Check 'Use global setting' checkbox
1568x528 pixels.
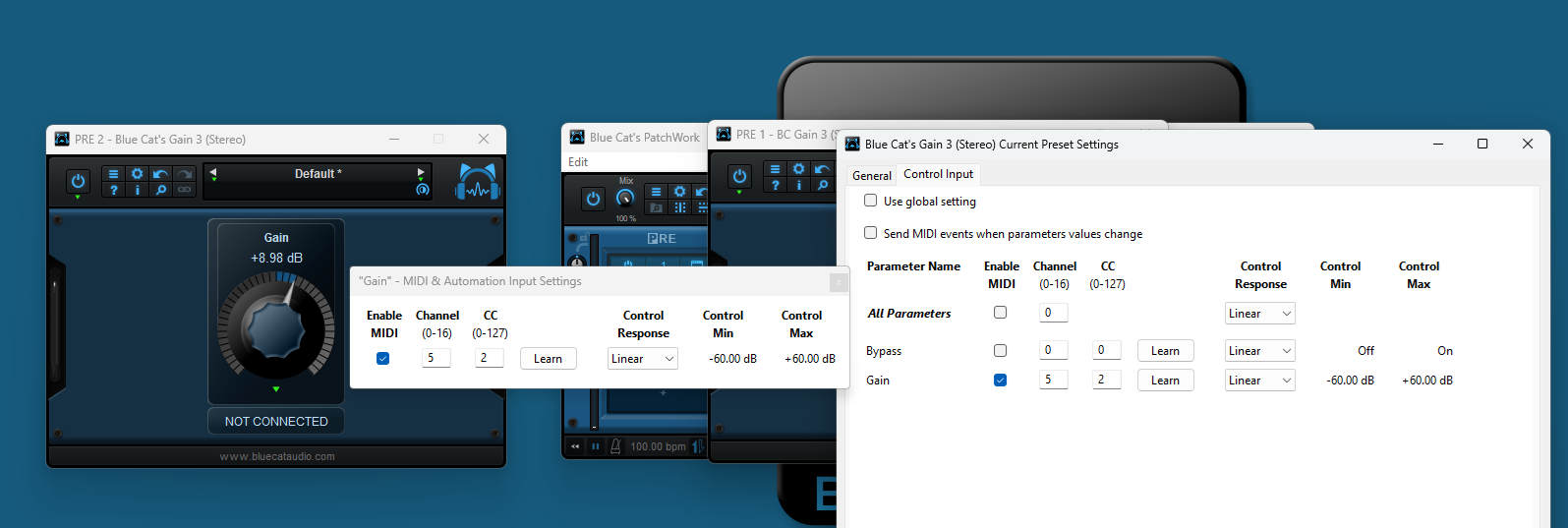pyautogui.click(x=870, y=201)
